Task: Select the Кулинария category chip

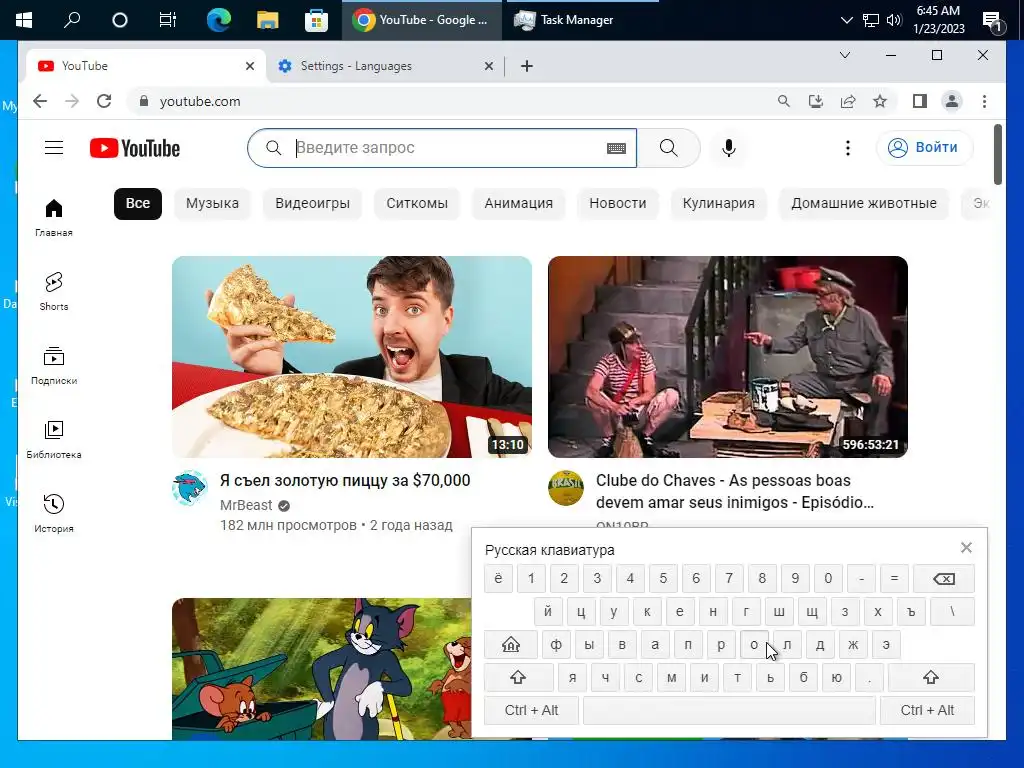Action: coord(718,204)
